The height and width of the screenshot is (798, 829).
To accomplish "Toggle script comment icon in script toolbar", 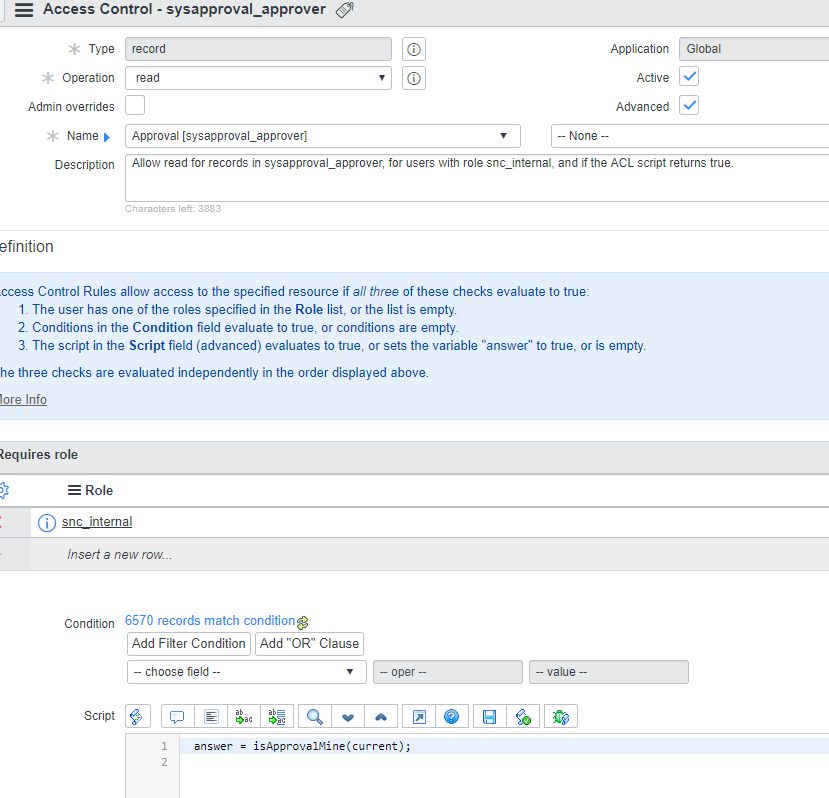I will tap(177, 716).
